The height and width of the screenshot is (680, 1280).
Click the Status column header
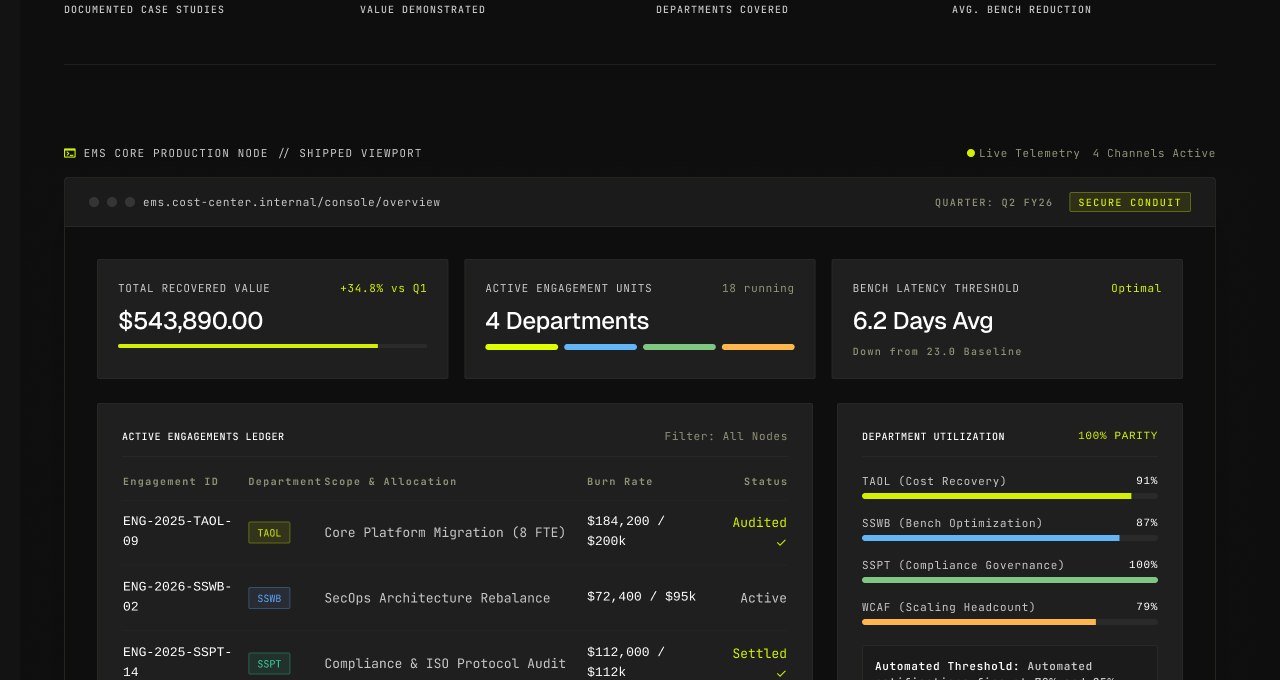pos(766,482)
